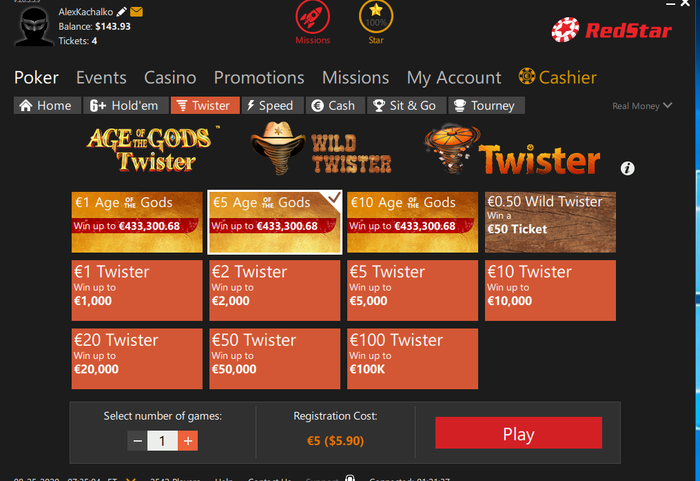Switch to the Sit & Go tab
The height and width of the screenshot is (481, 700).
click(406, 105)
